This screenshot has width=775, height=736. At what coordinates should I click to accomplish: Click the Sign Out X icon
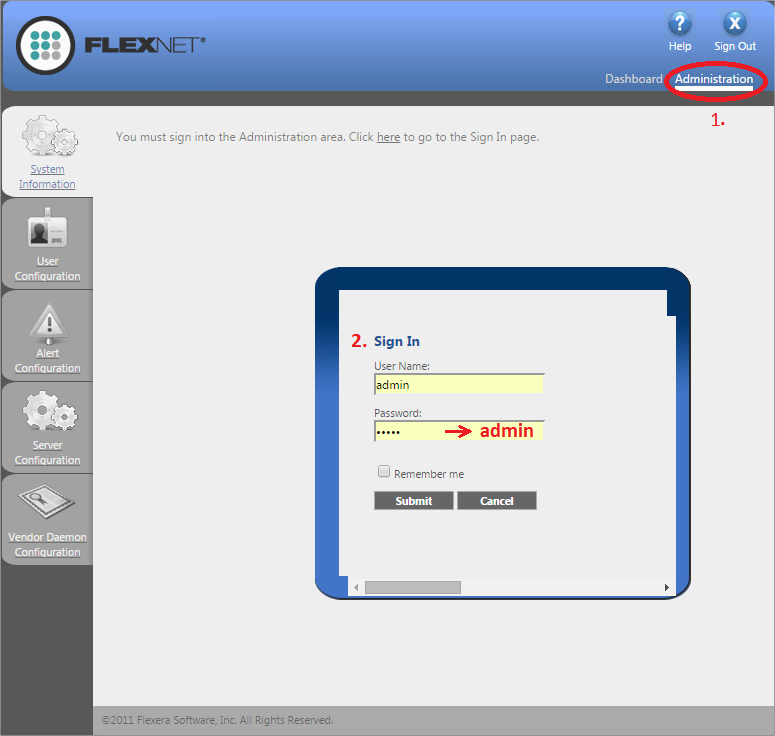[735, 24]
